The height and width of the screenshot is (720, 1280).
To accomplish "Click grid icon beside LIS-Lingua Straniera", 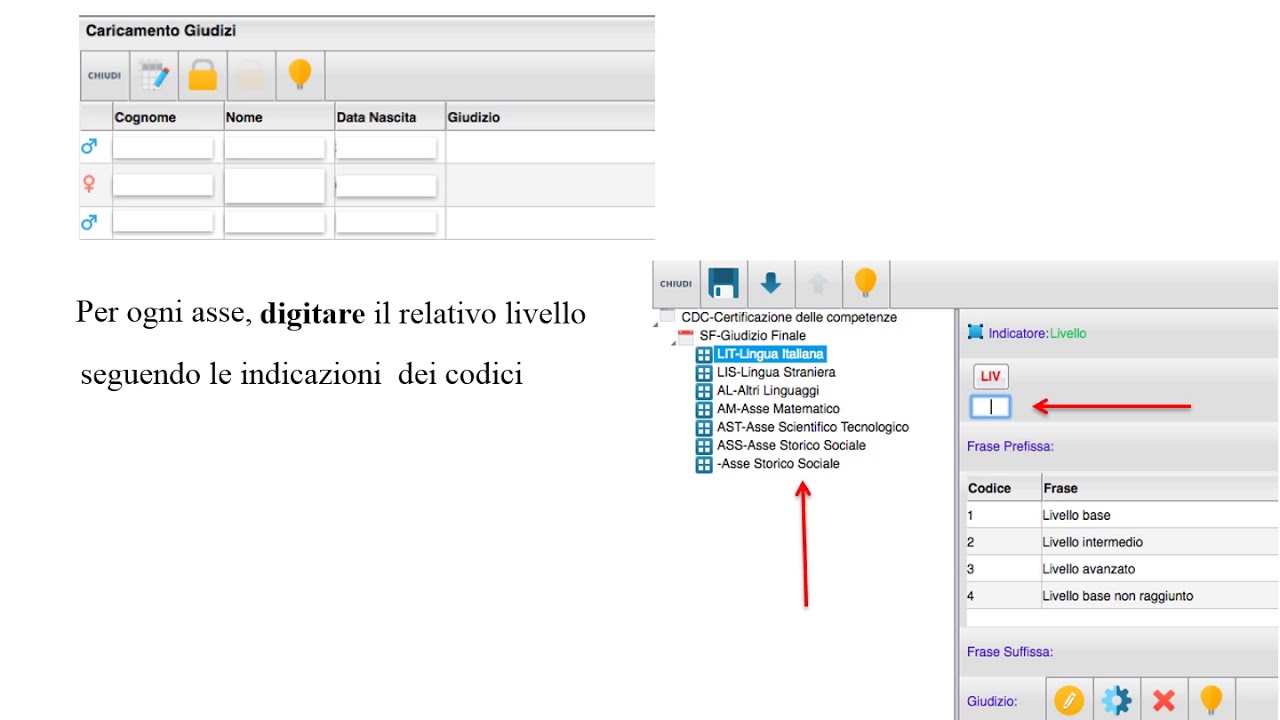I will coord(704,373).
